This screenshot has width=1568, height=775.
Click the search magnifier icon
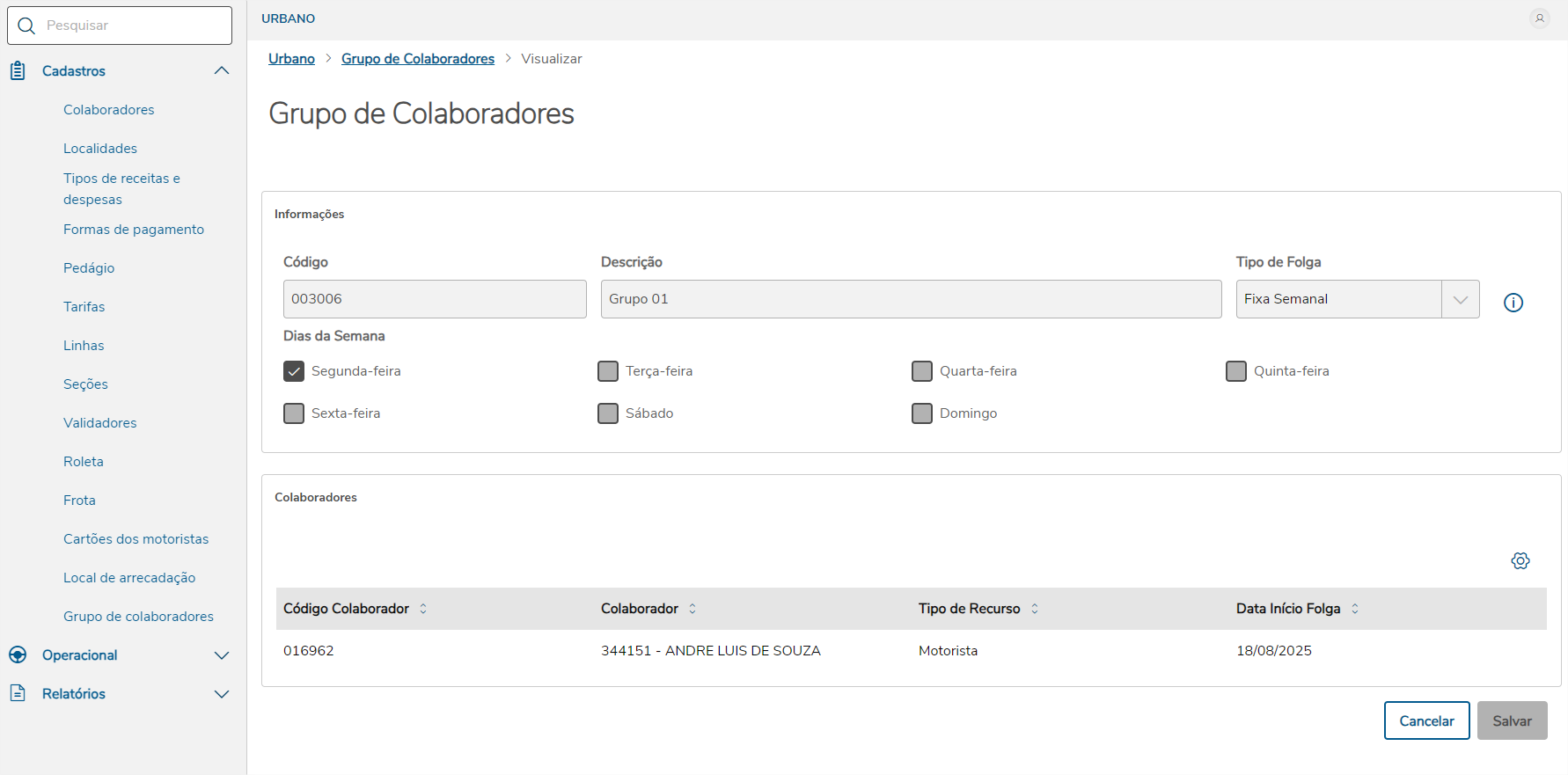point(27,26)
